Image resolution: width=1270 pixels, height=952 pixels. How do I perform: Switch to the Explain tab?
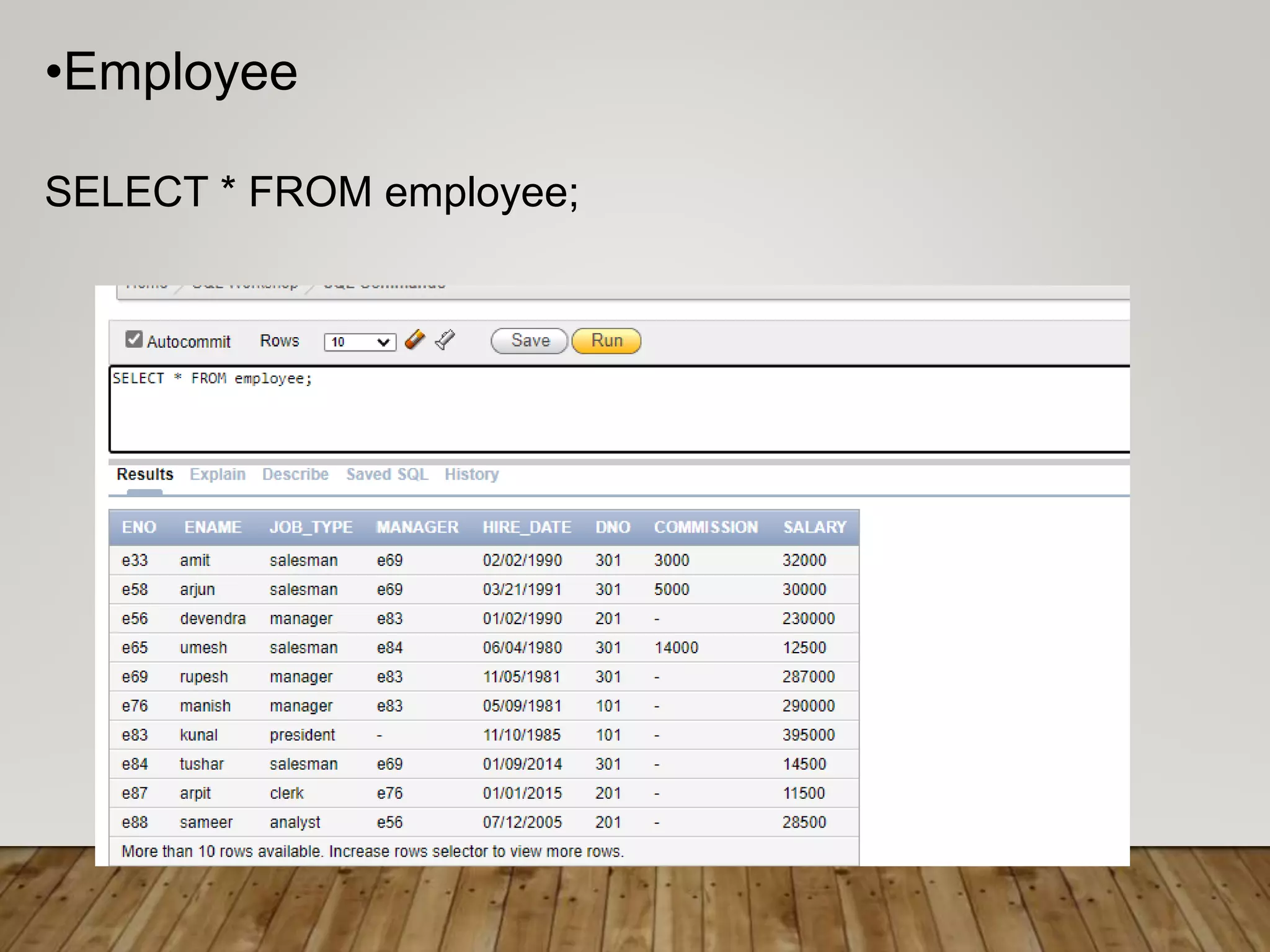pyautogui.click(x=218, y=474)
